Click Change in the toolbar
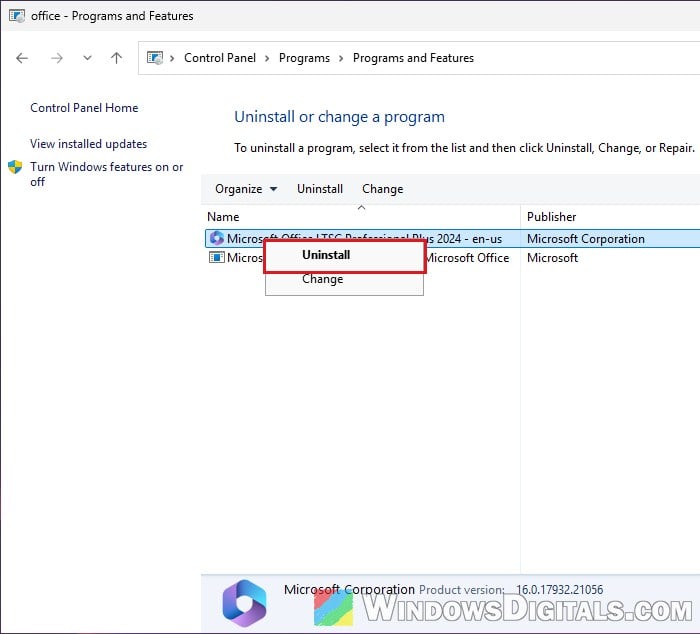The image size is (700, 634). tap(383, 189)
